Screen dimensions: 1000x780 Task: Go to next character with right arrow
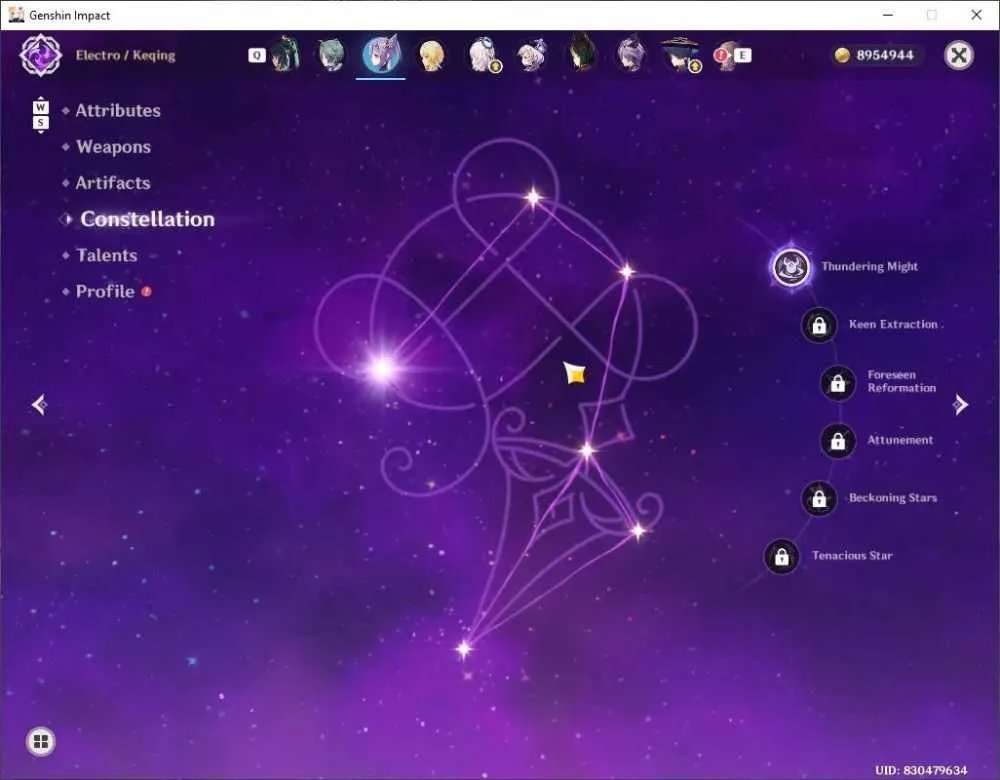(x=960, y=404)
